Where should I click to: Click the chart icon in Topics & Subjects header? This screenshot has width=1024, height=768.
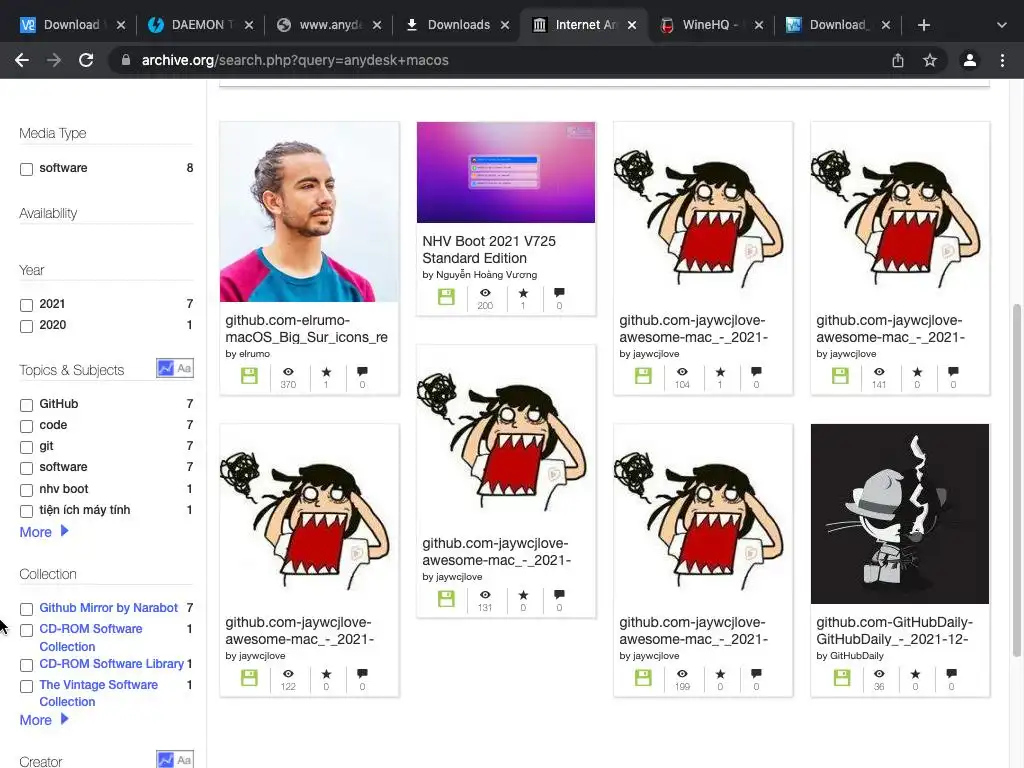click(x=166, y=368)
